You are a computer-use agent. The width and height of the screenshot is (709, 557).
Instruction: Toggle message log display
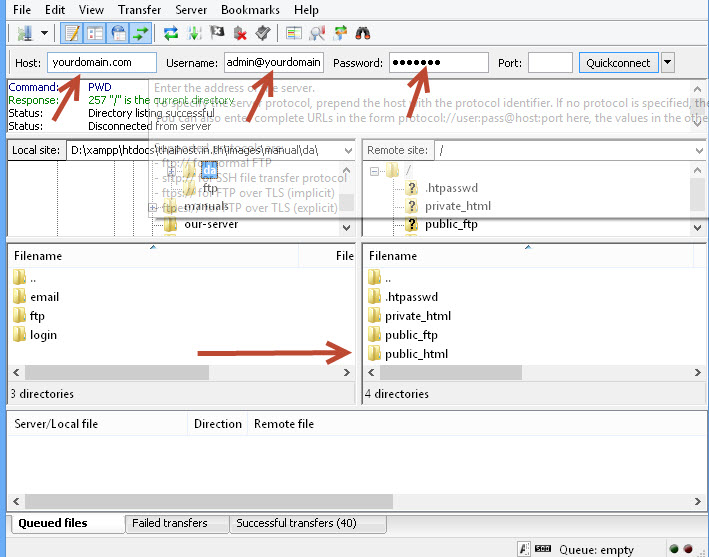pyautogui.click(x=72, y=33)
